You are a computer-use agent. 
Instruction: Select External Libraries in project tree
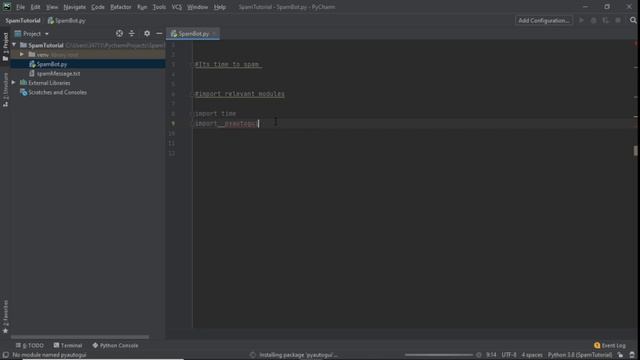pos(49,83)
